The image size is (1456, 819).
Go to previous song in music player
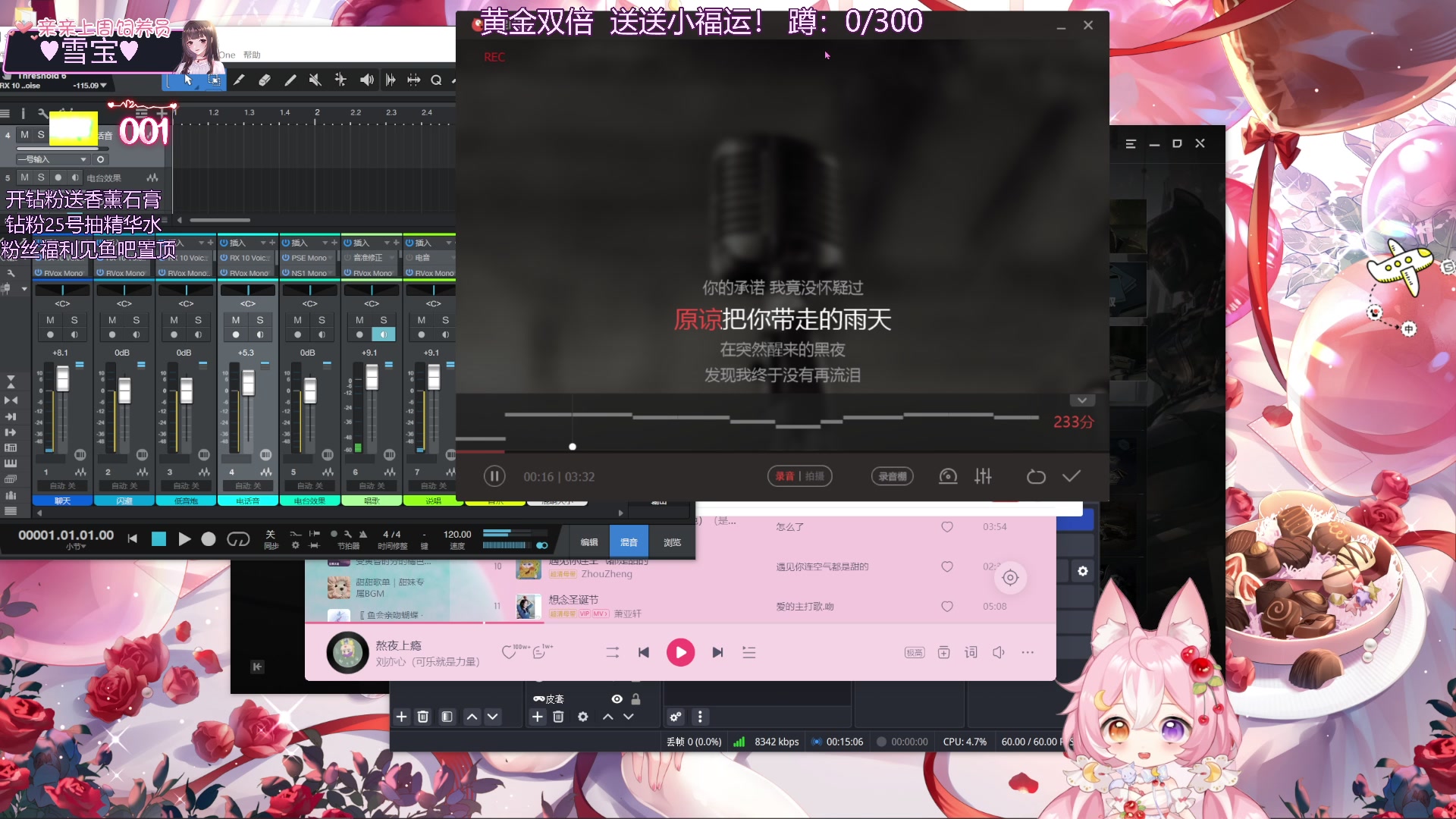644,652
